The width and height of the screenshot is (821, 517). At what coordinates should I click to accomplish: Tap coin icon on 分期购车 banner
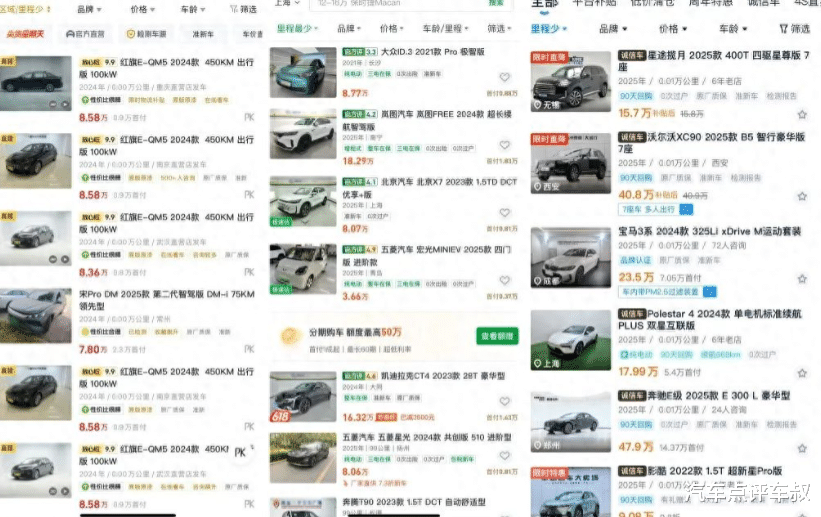(x=290, y=336)
